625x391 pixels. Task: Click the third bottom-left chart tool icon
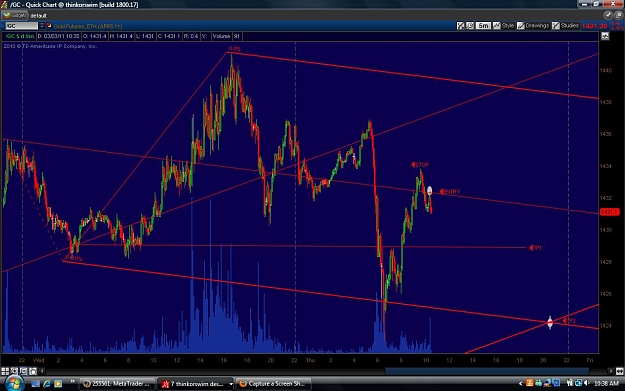pos(24,371)
